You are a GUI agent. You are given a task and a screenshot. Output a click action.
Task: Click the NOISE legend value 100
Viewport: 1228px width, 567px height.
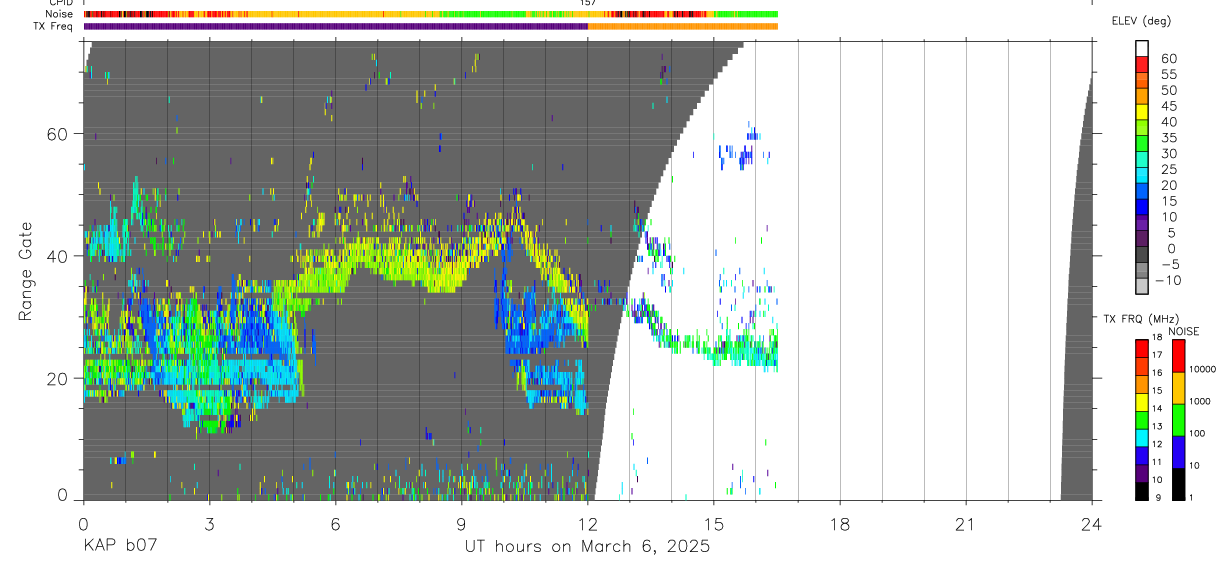coord(1197,433)
